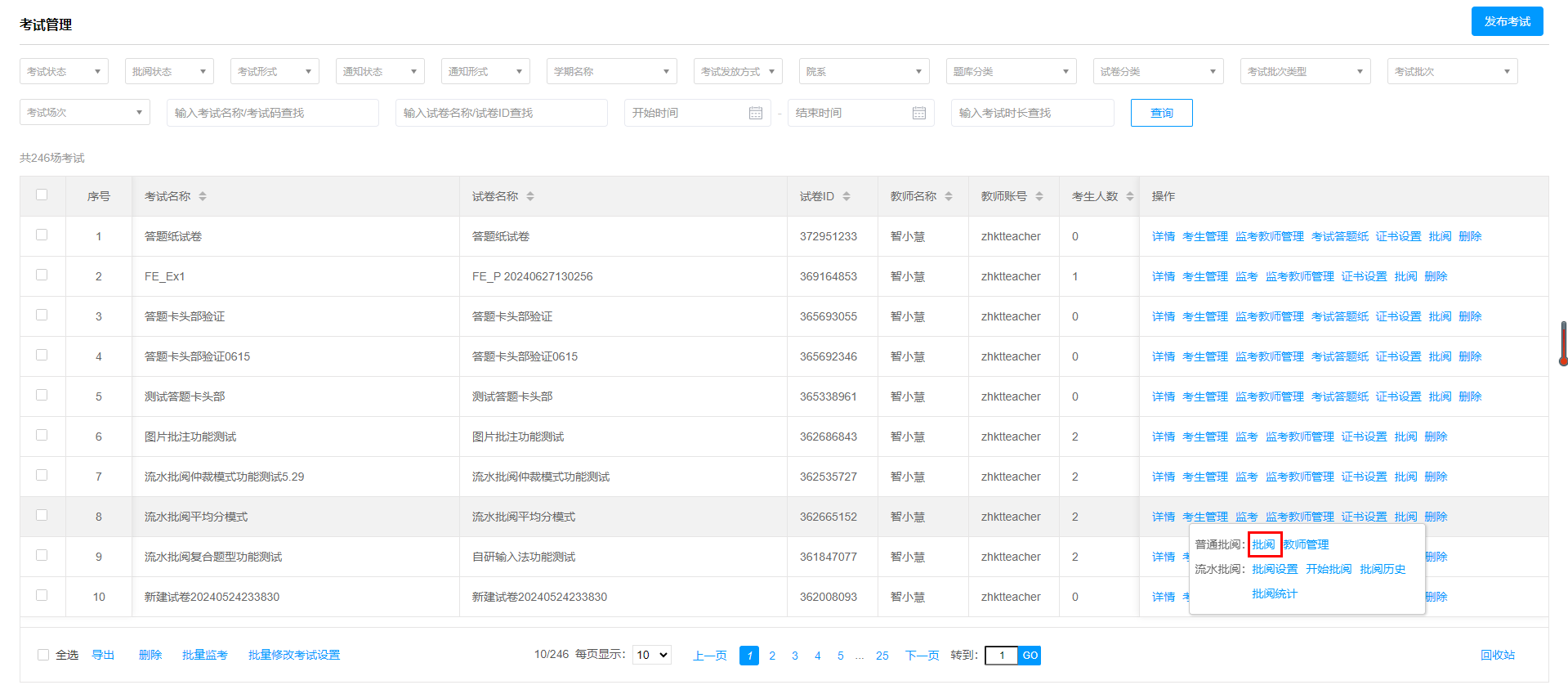
Task: Open the 结束时间 calendar picker icon
Action: [919, 113]
